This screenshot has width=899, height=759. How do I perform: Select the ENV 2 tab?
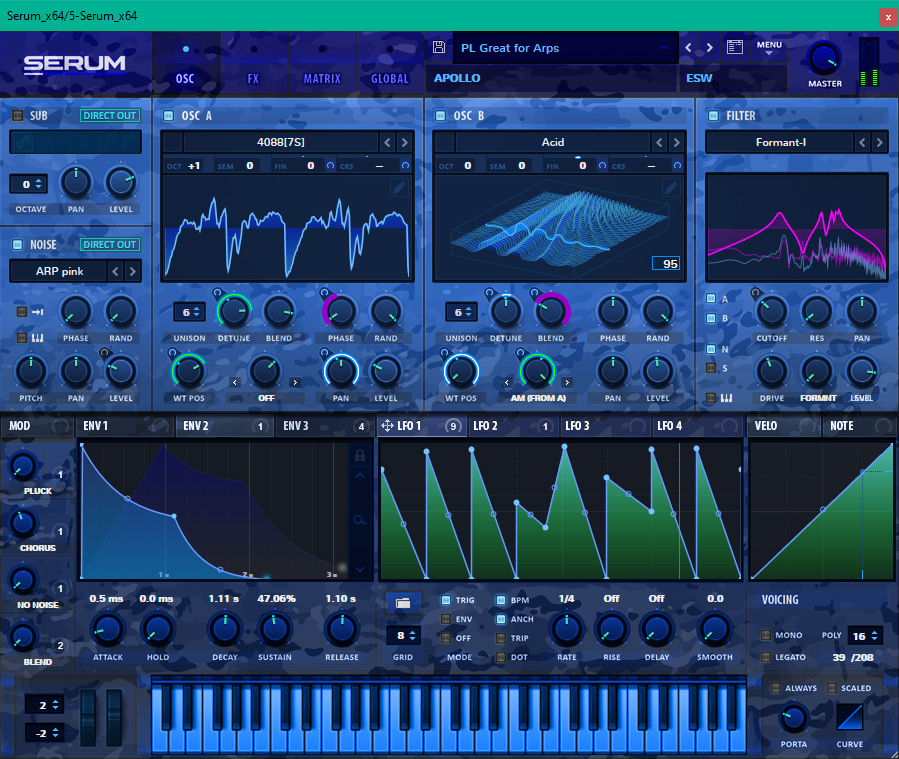(x=224, y=425)
